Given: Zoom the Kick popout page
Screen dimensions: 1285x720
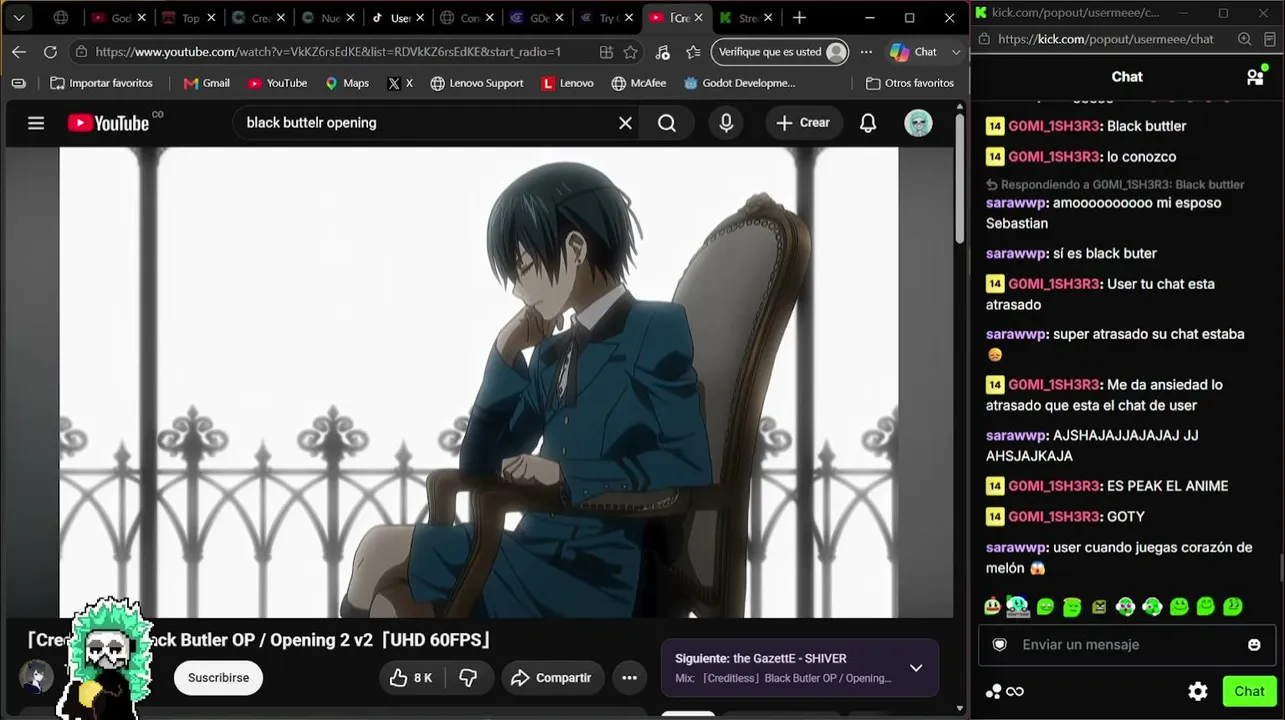Looking at the screenshot, I should tap(1244, 39).
